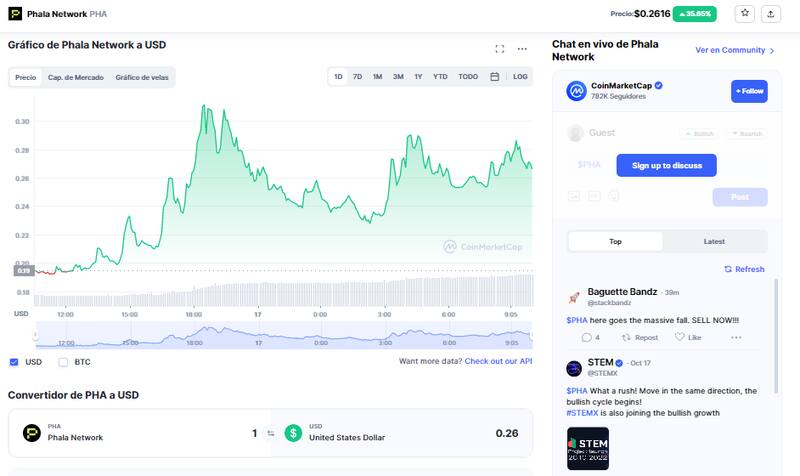
Task: Click the chart range slider's left handle
Action: [x=37, y=336]
